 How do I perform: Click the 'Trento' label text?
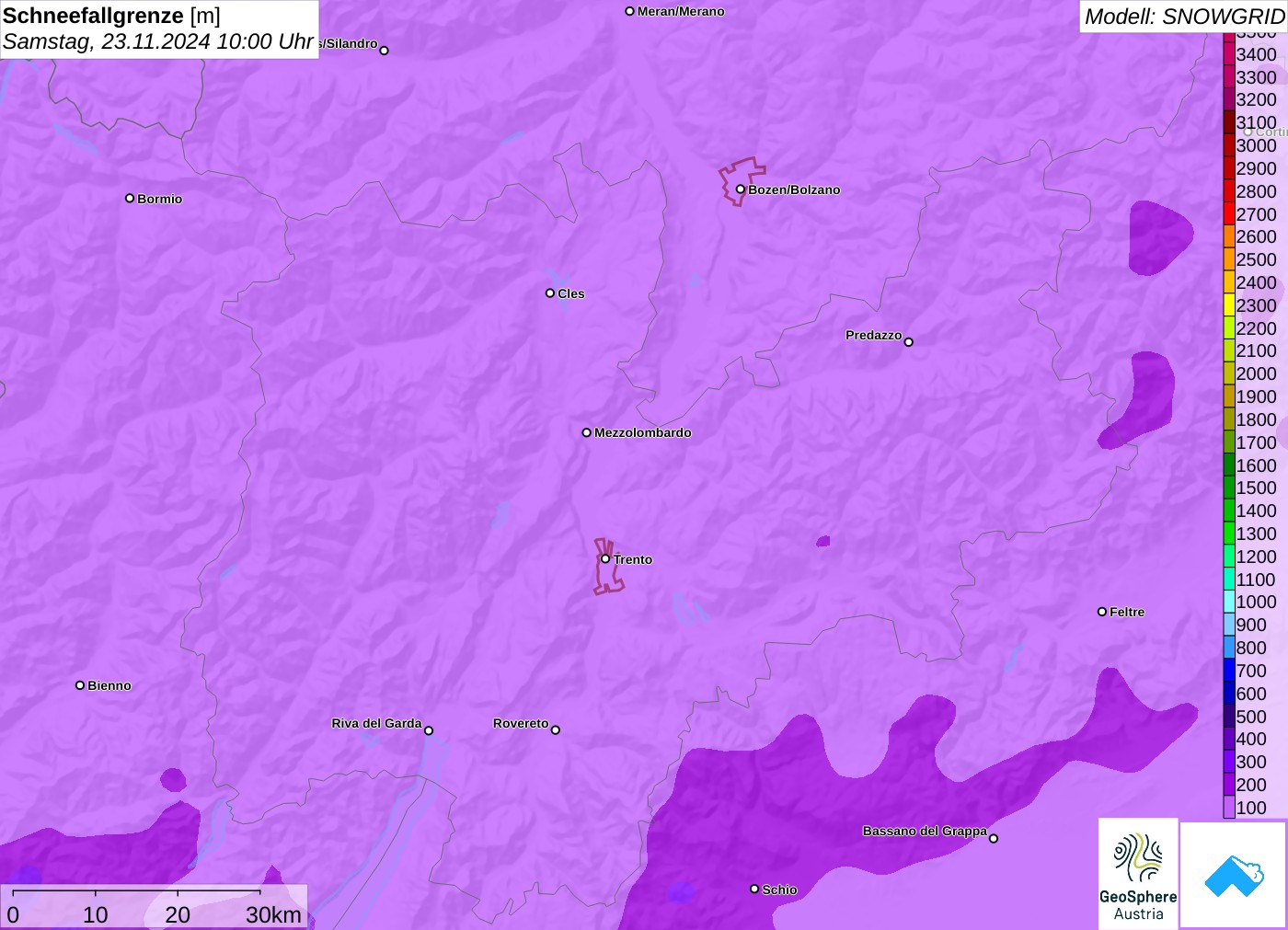(633, 559)
